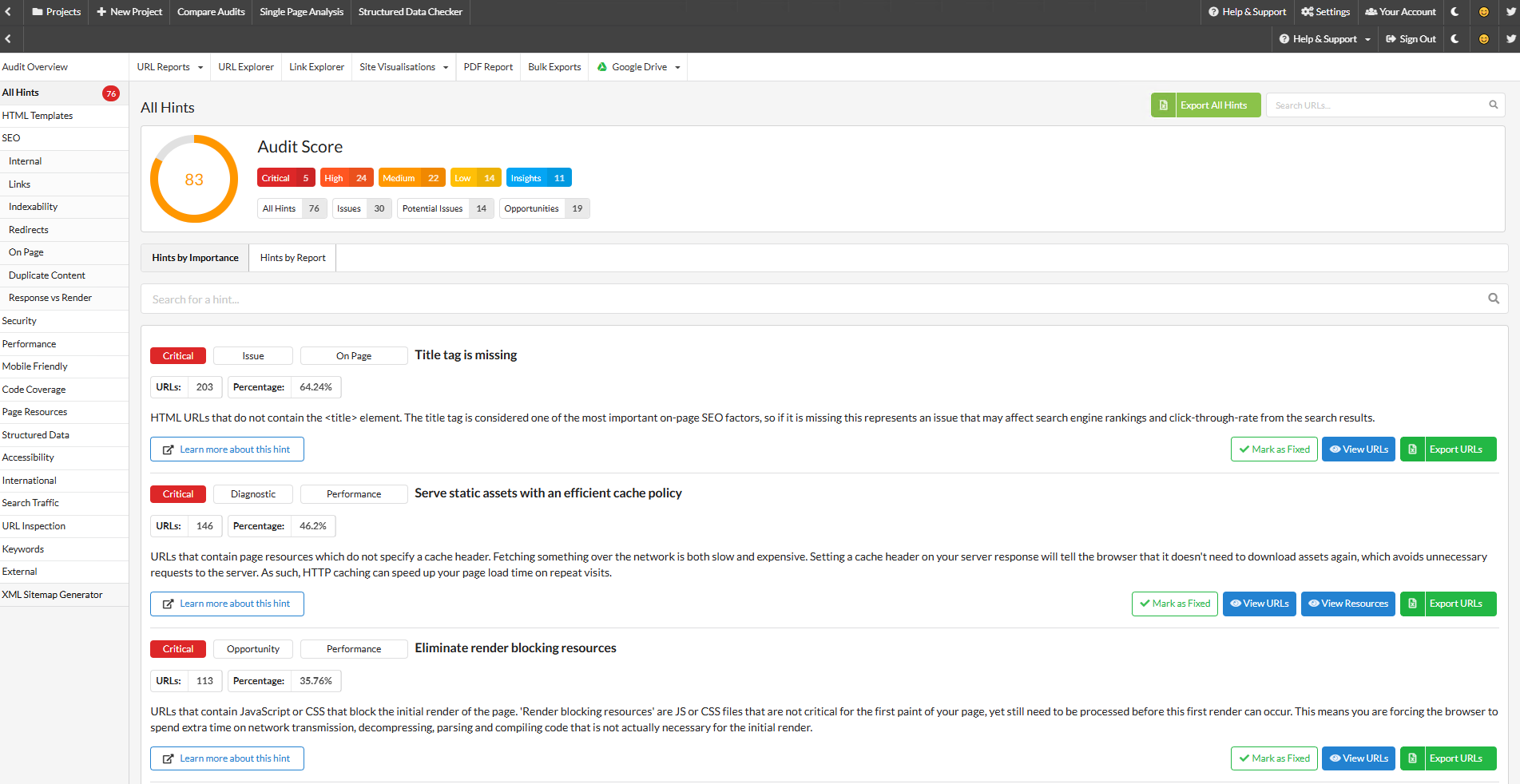Export URLs for Title tag is missing
The width and height of the screenshot is (1520, 784).
[1448, 449]
